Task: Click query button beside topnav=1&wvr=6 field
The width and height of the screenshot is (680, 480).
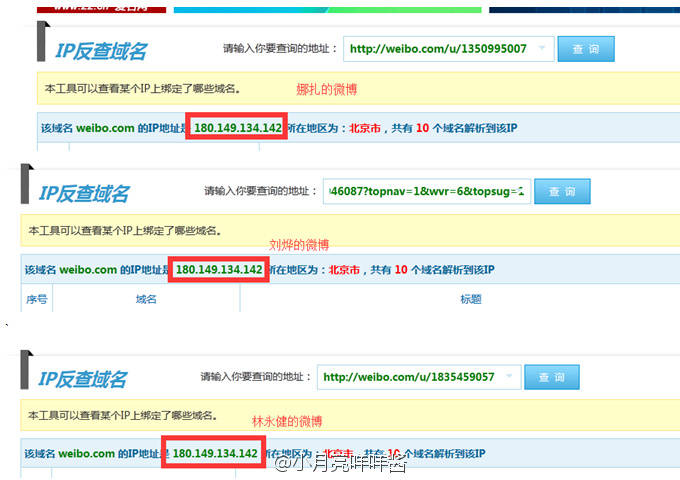Action: coord(562,191)
